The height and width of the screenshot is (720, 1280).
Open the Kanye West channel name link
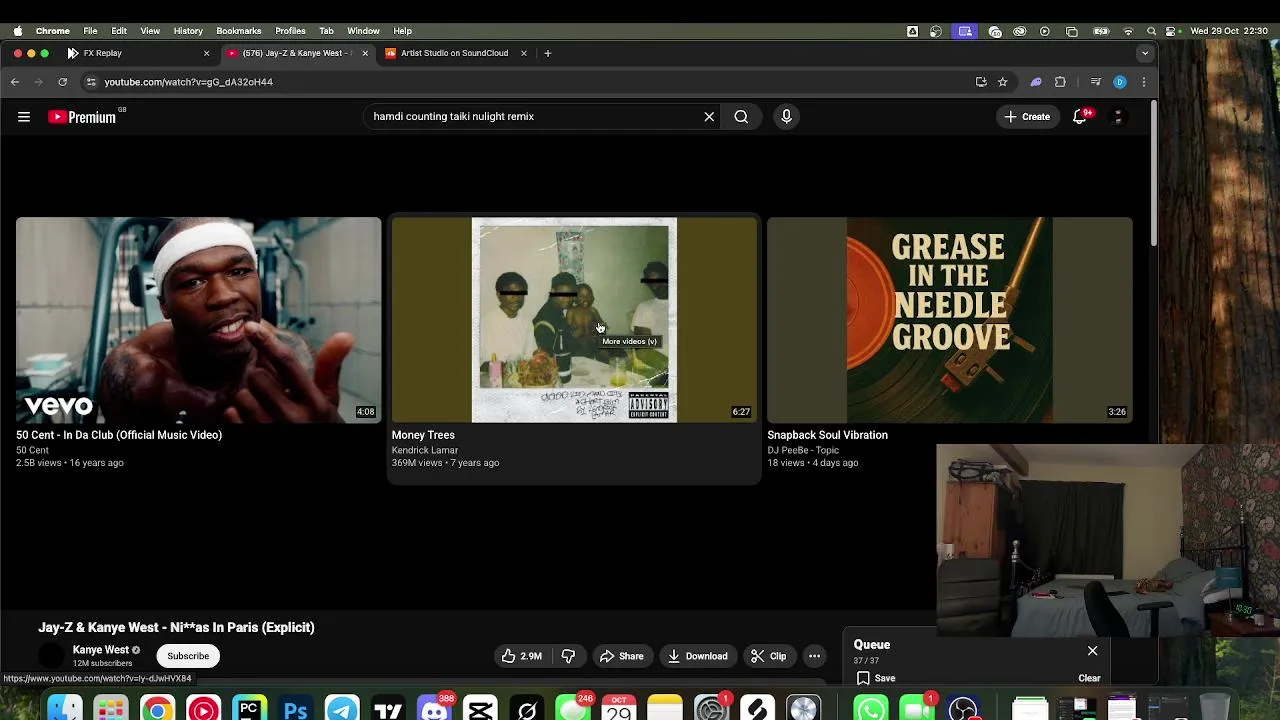(x=100, y=650)
